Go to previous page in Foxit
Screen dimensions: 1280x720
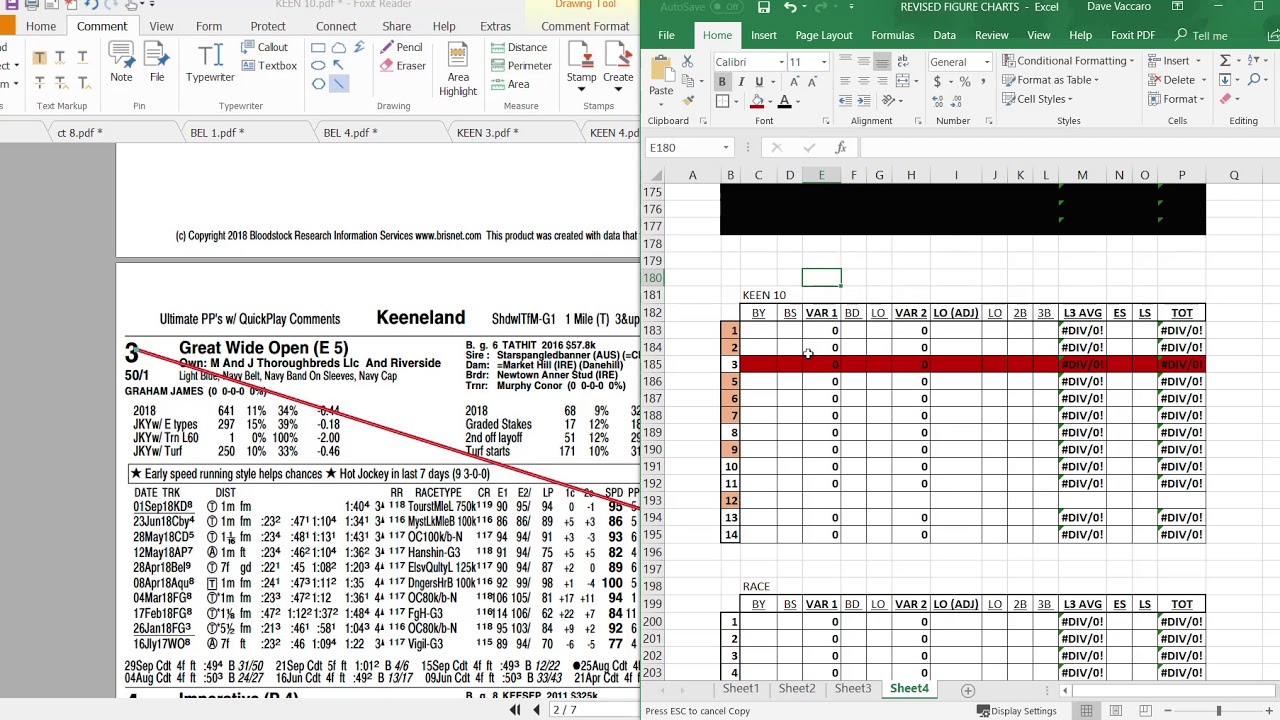coord(536,710)
